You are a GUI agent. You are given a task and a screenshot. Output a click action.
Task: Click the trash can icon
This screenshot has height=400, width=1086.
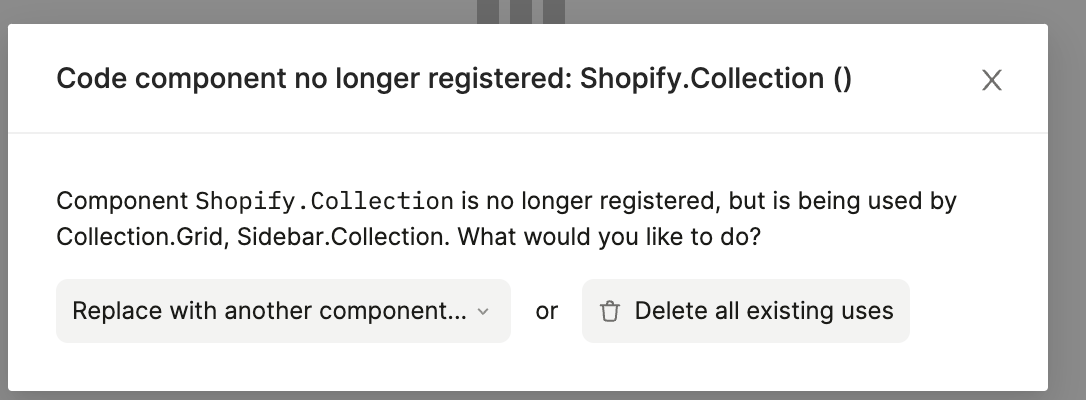[x=609, y=311]
